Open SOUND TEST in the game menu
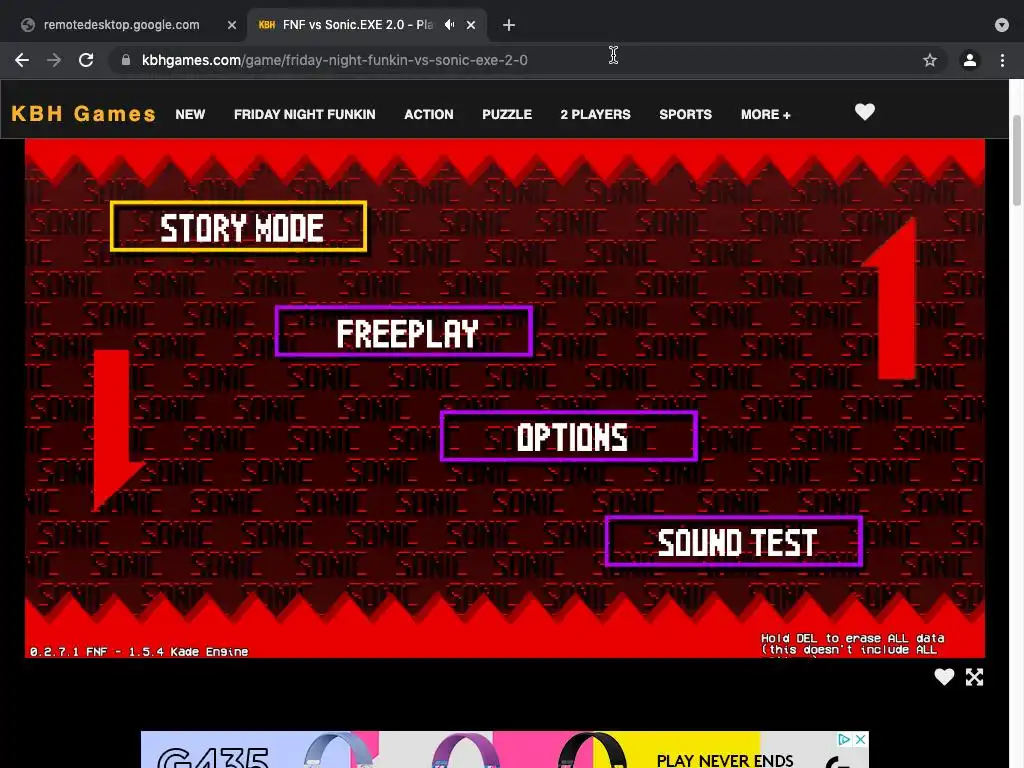The height and width of the screenshot is (768, 1024). coord(734,541)
